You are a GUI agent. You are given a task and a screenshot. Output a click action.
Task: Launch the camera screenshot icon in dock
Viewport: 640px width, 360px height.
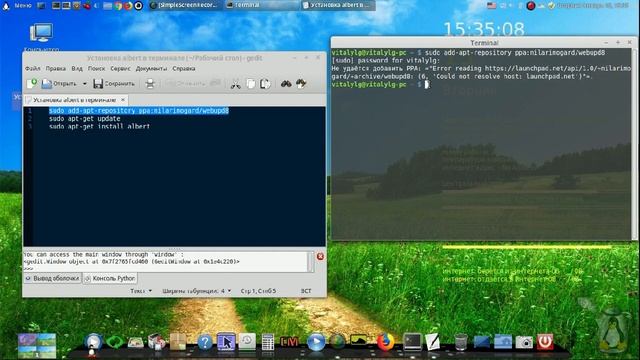pos(524,342)
